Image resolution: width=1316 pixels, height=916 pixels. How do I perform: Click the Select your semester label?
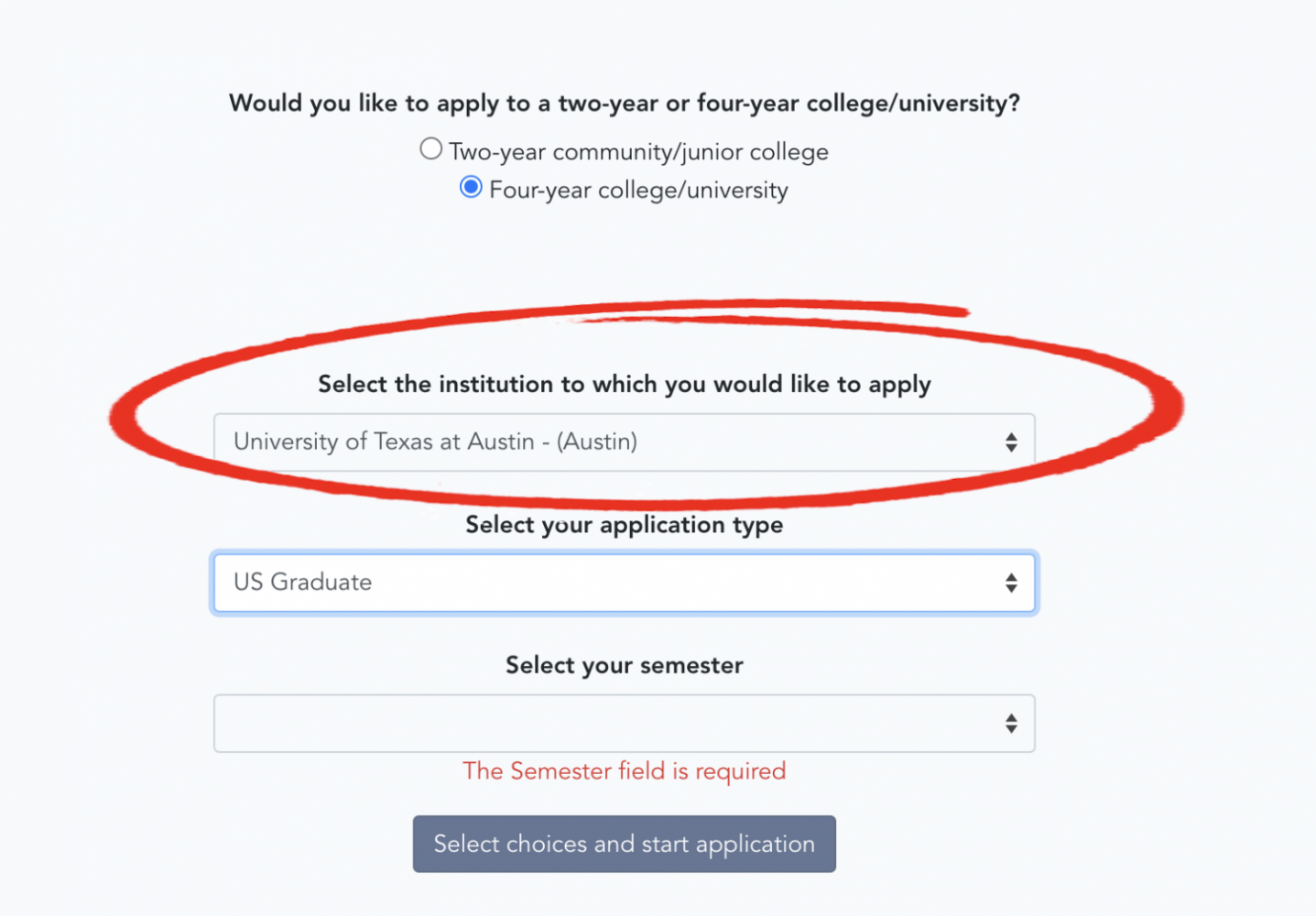click(x=624, y=665)
